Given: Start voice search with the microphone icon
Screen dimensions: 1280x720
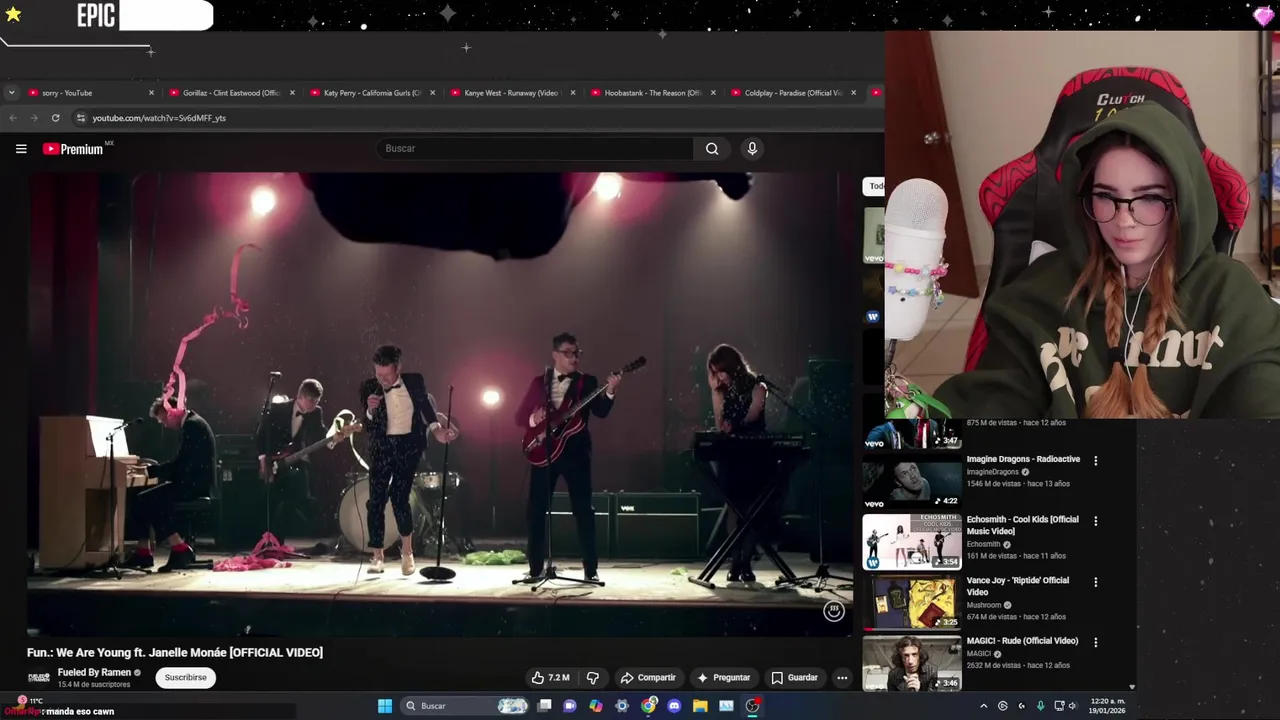Looking at the screenshot, I should click(752, 149).
